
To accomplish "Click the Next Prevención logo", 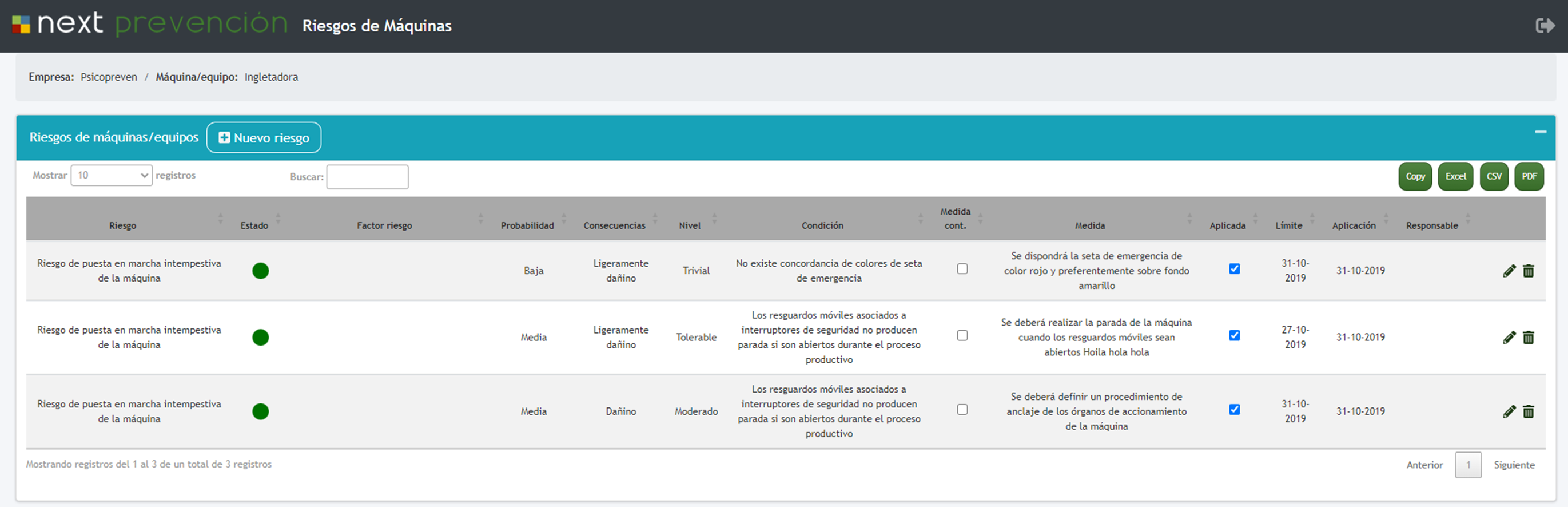I will click(150, 25).
